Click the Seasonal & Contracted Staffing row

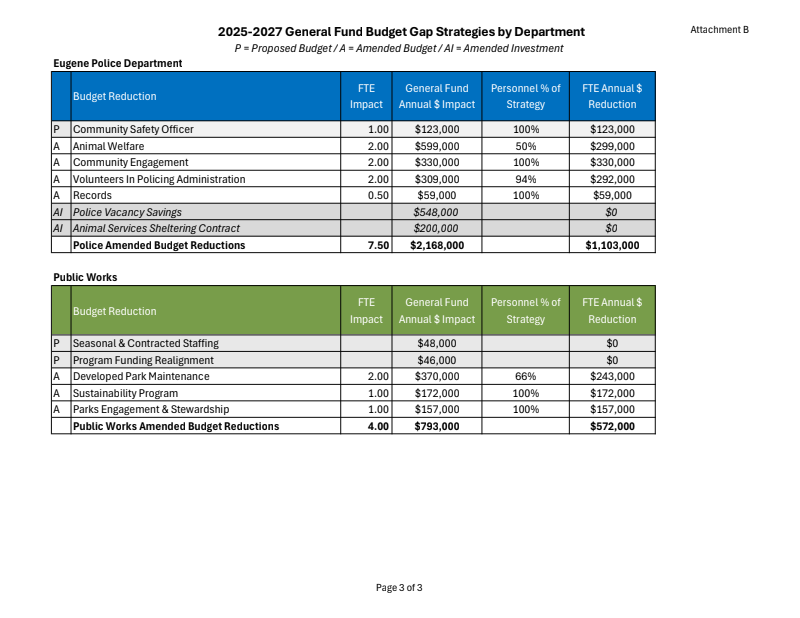146,343
